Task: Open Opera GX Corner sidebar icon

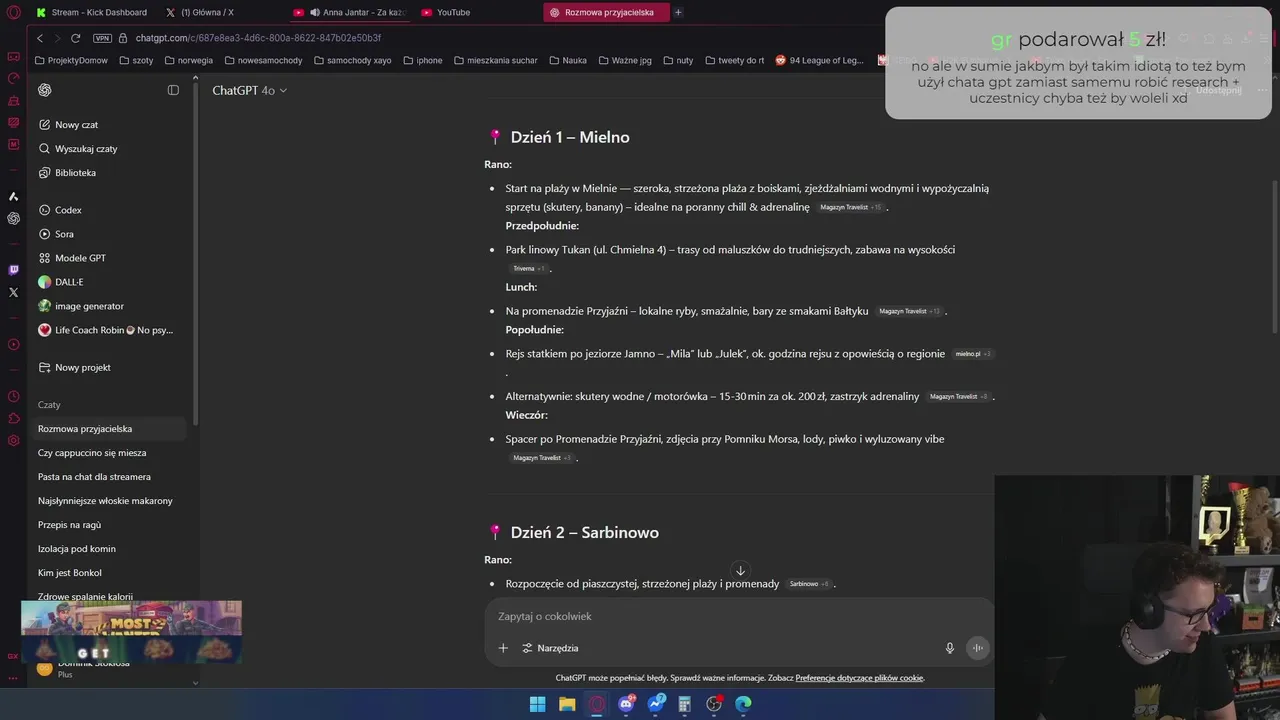Action: [13, 57]
